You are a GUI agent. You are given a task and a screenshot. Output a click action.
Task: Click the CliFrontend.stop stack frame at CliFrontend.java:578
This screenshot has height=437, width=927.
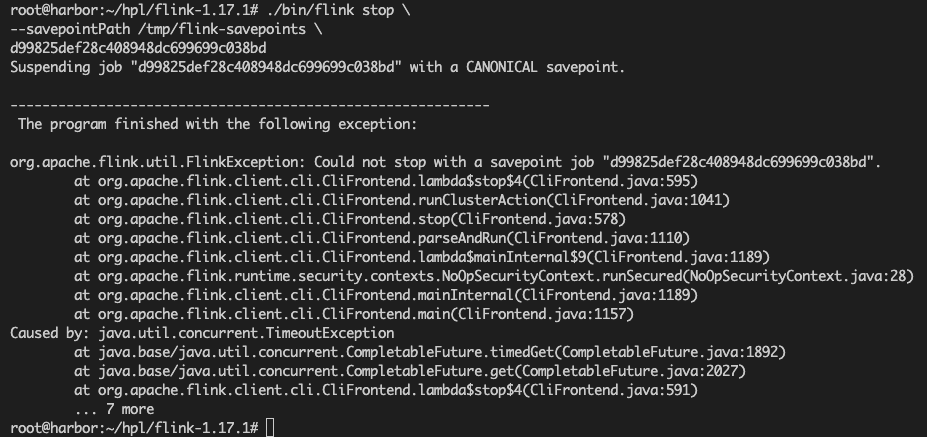[x=350, y=219]
